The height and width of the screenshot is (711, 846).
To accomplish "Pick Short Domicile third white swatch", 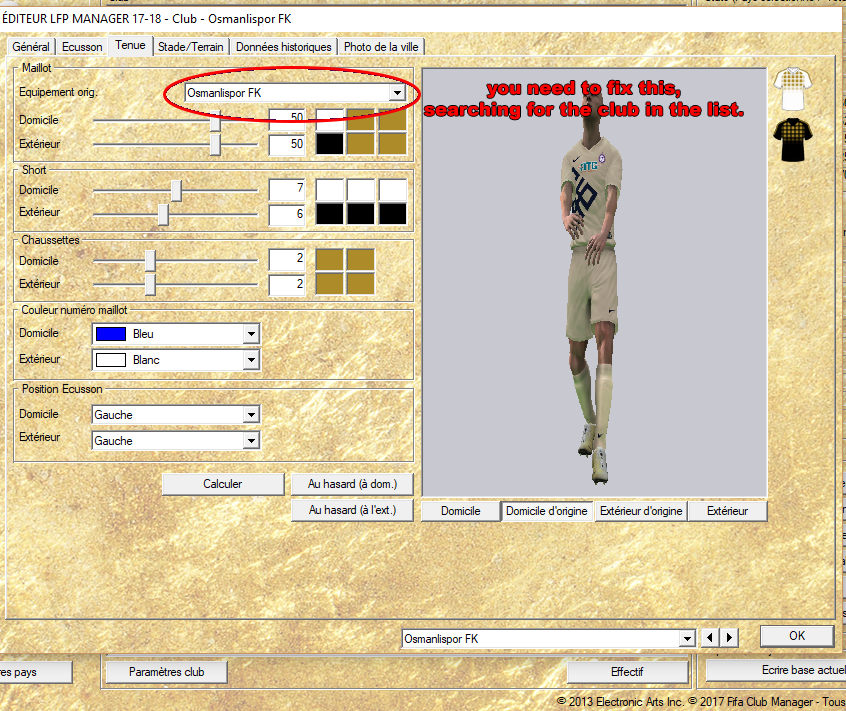I will (x=393, y=190).
